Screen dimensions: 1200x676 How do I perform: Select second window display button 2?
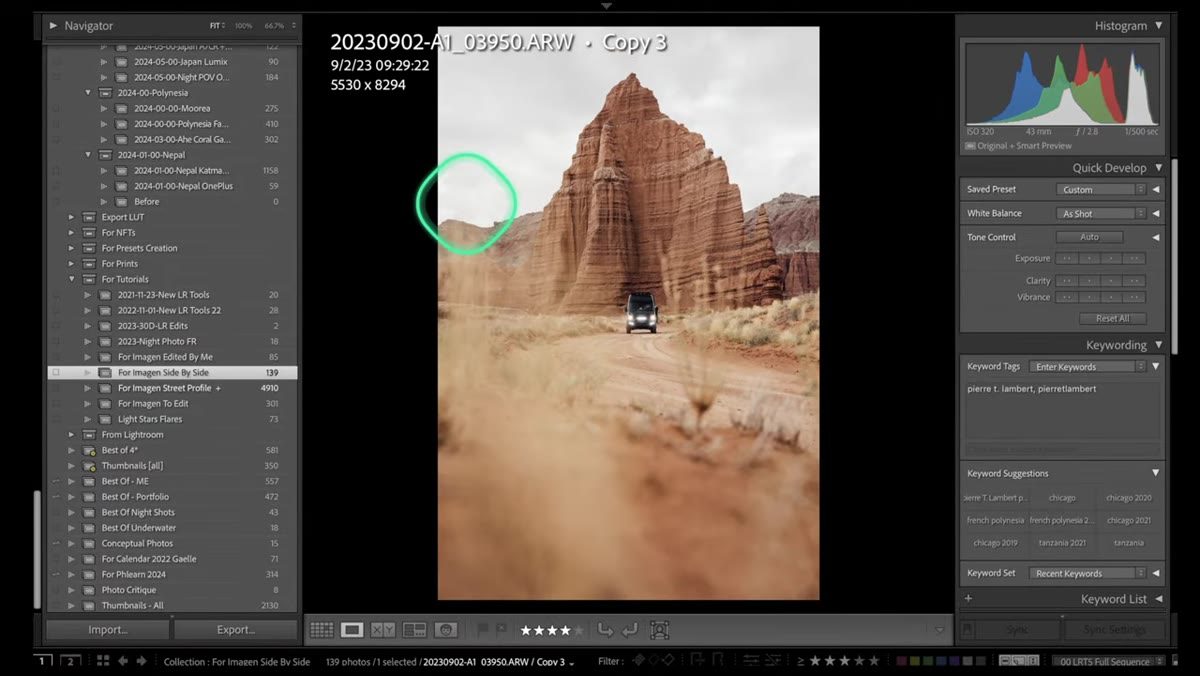click(70, 661)
